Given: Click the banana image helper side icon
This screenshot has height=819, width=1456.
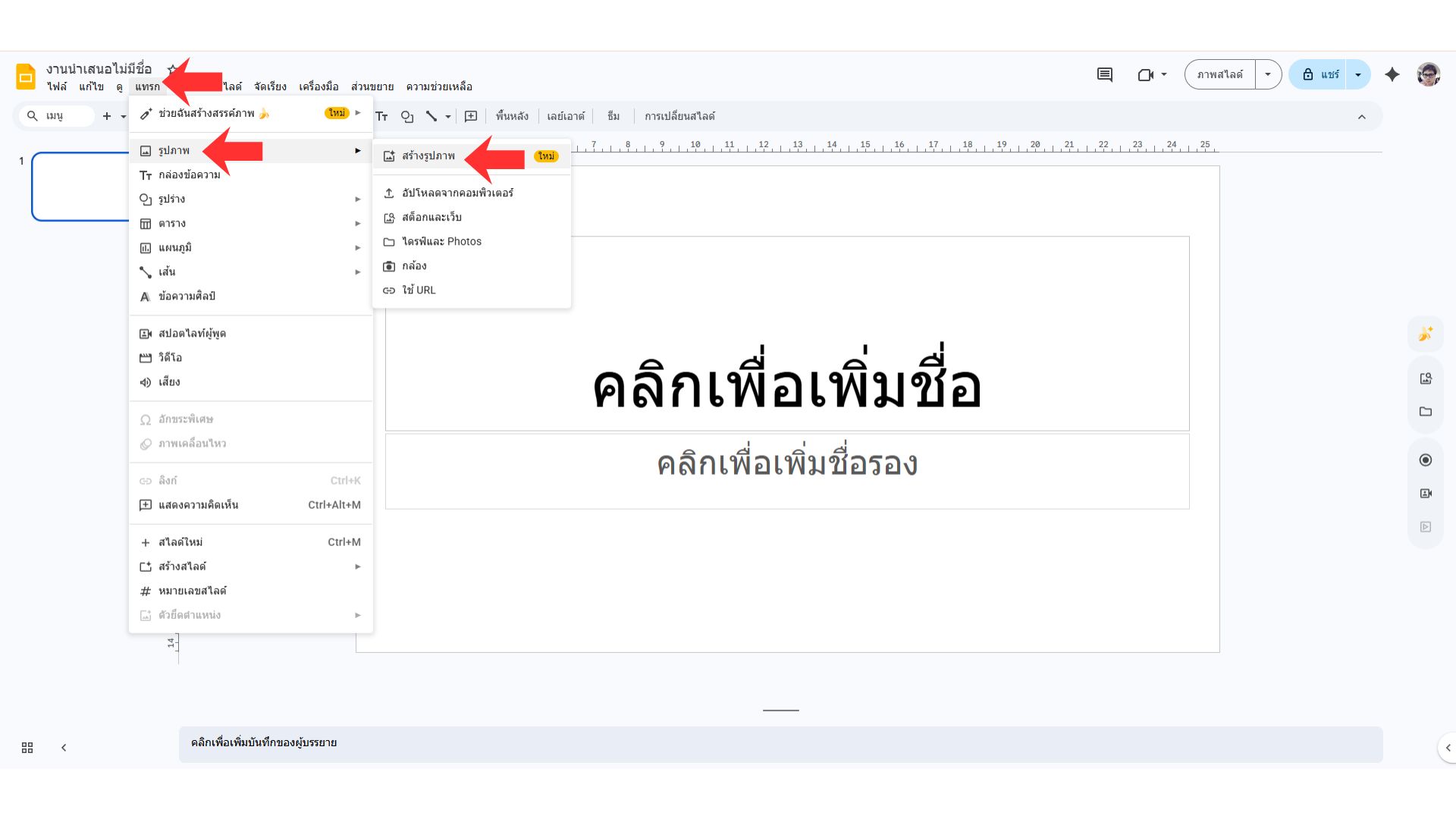Looking at the screenshot, I should tap(1426, 334).
